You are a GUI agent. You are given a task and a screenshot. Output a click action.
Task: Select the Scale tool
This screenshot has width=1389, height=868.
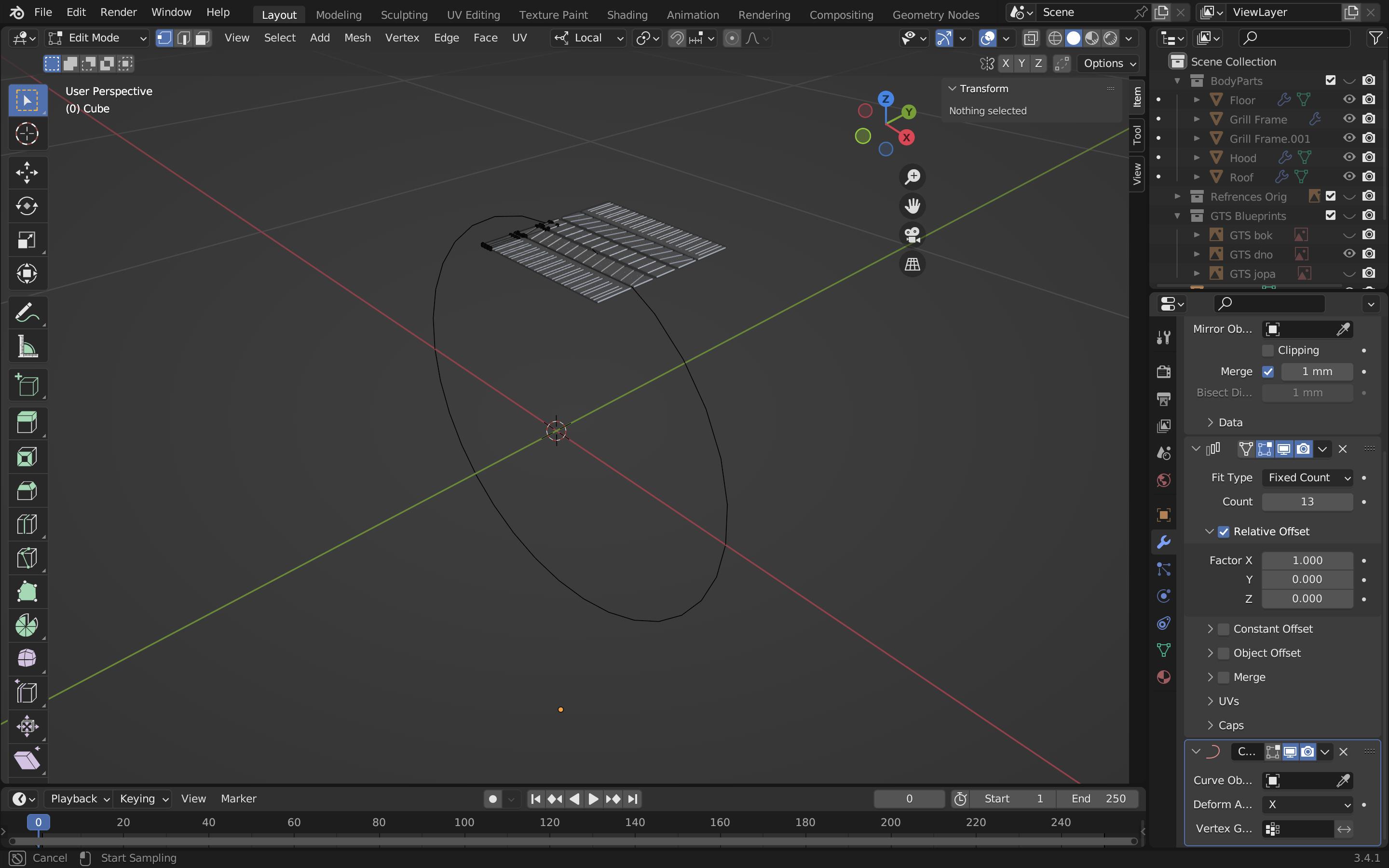pos(27,240)
